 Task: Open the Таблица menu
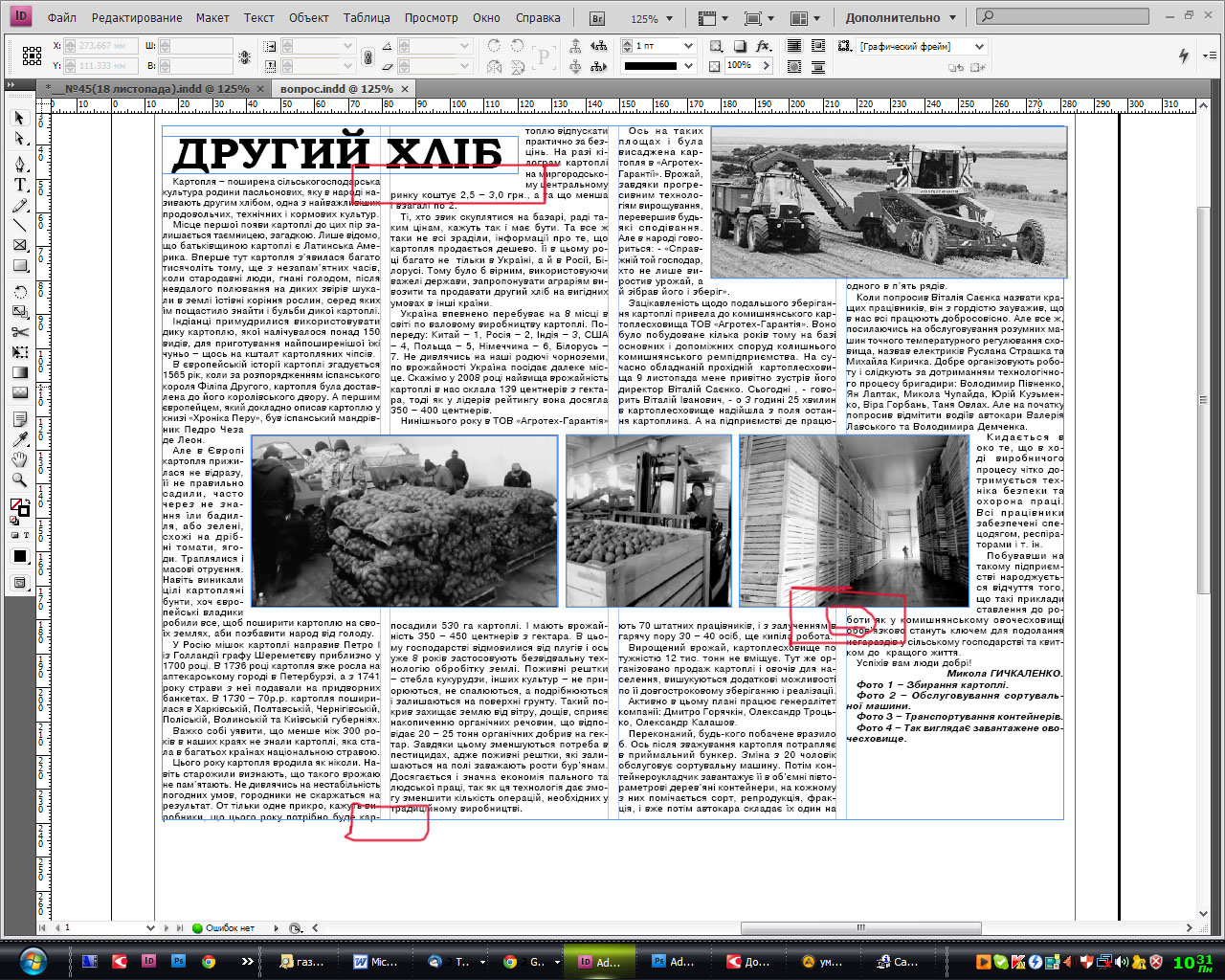tap(367, 17)
